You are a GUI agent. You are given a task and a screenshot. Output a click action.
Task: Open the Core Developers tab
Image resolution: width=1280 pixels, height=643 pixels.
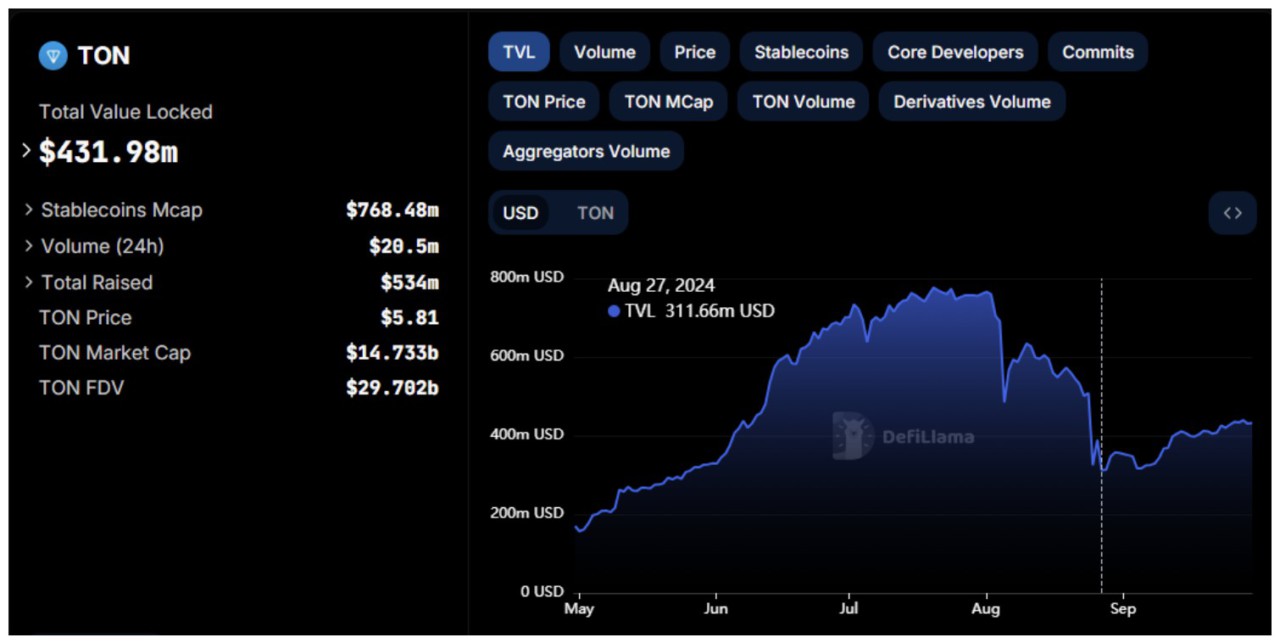click(955, 51)
